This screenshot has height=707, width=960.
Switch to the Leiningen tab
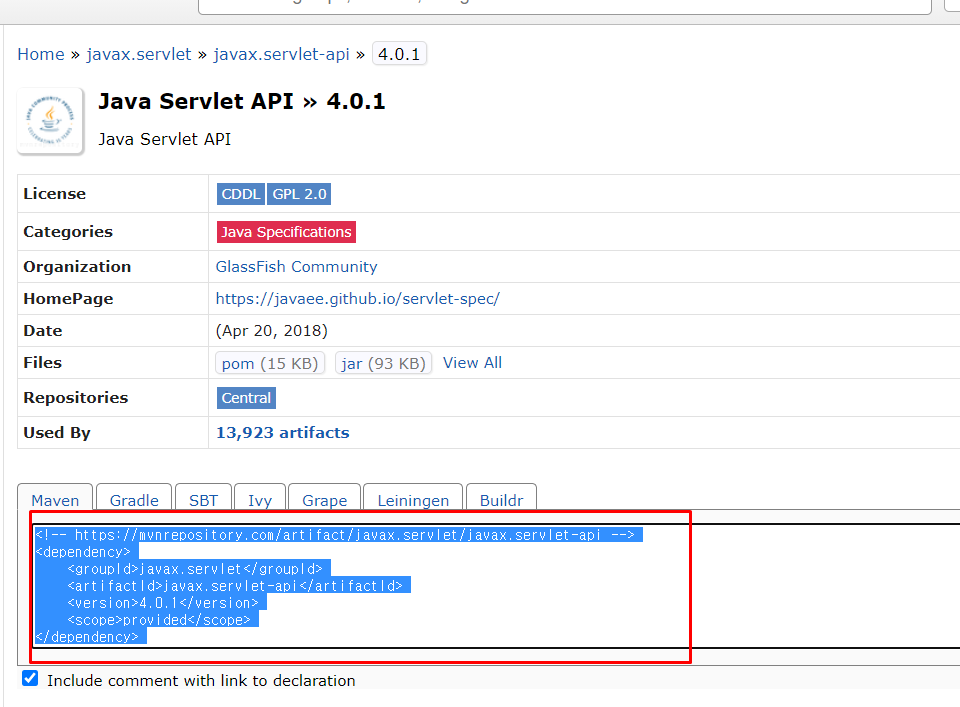coord(413,499)
